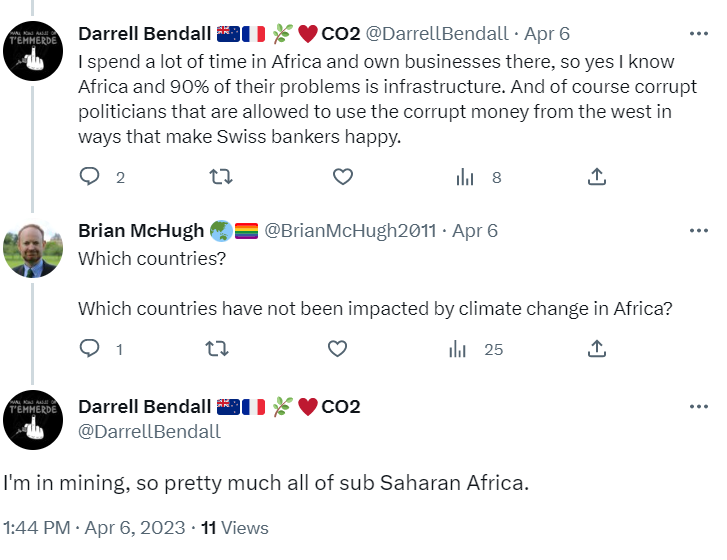Viewport: 727px width, 560px height.
Task: Open Brian McHugh's profile picture
Action: pos(34,249)
